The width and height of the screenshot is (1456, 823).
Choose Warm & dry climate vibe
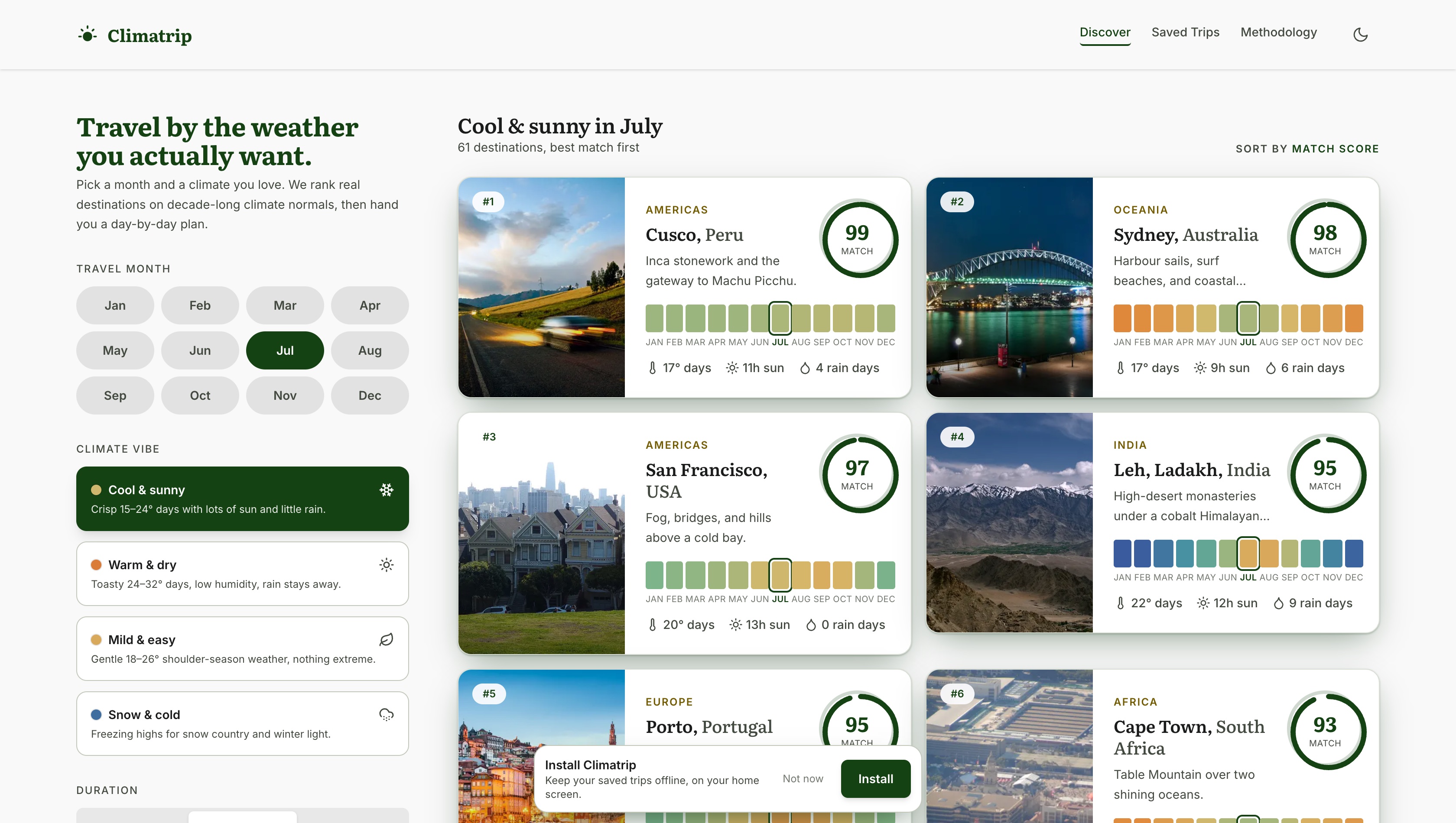tap(243, 574)
